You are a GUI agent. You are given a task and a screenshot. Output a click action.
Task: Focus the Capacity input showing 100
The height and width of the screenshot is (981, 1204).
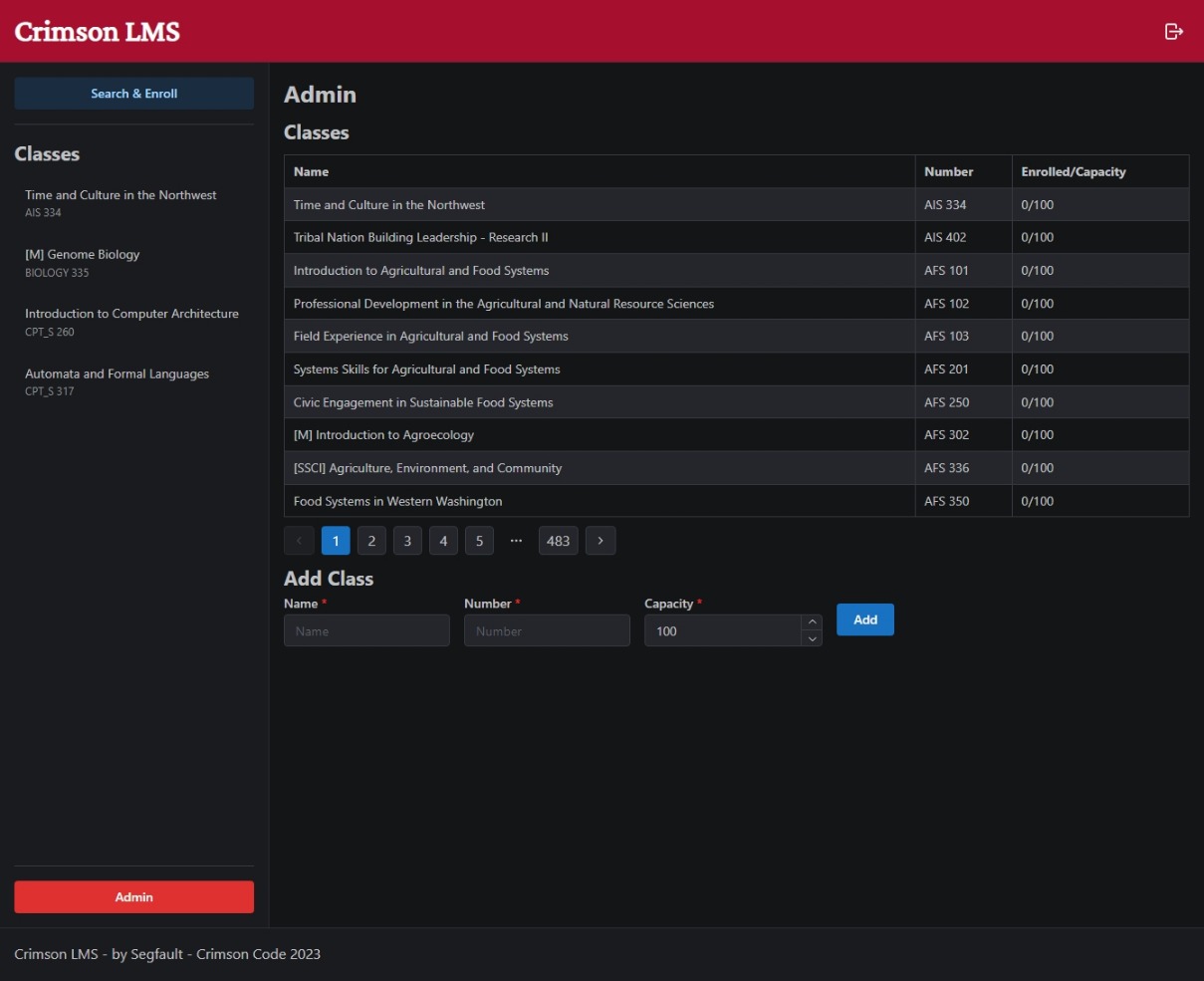pyautogui.click(x=723, y=630)
